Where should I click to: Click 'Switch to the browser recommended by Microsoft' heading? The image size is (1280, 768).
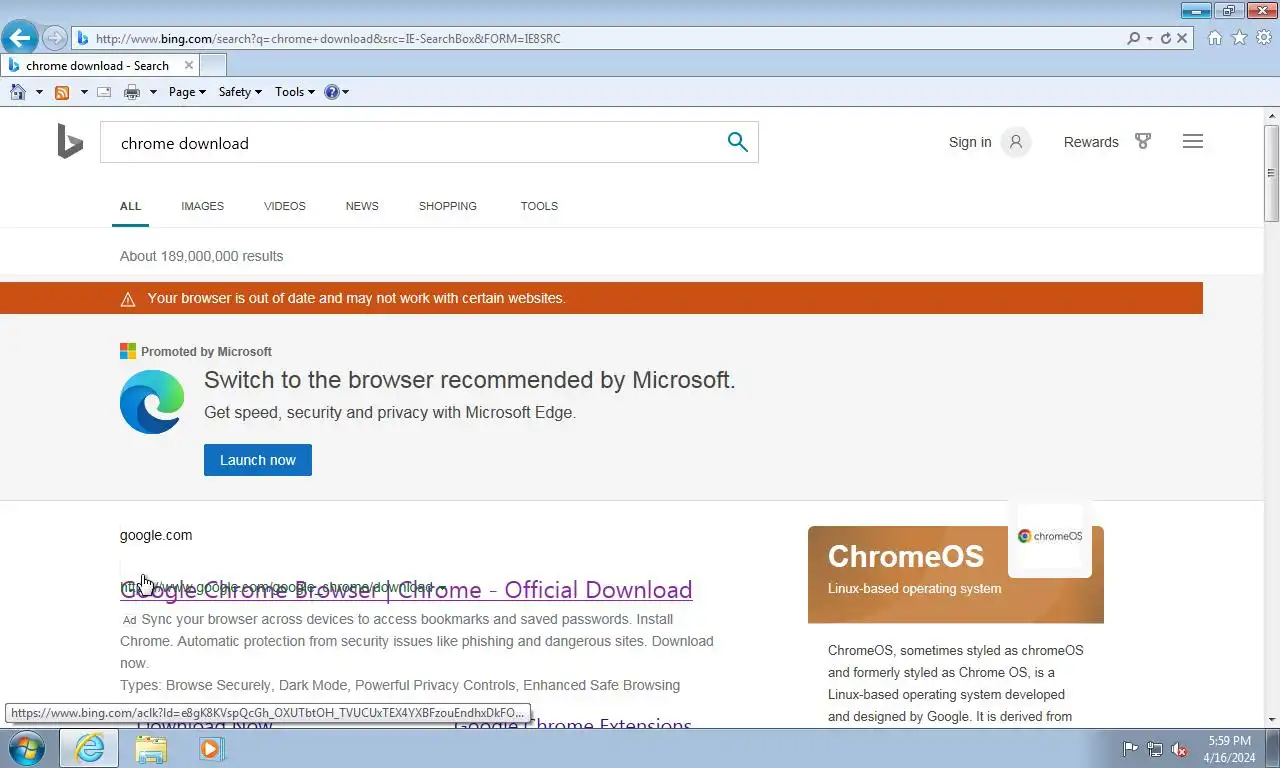point(469,380)
